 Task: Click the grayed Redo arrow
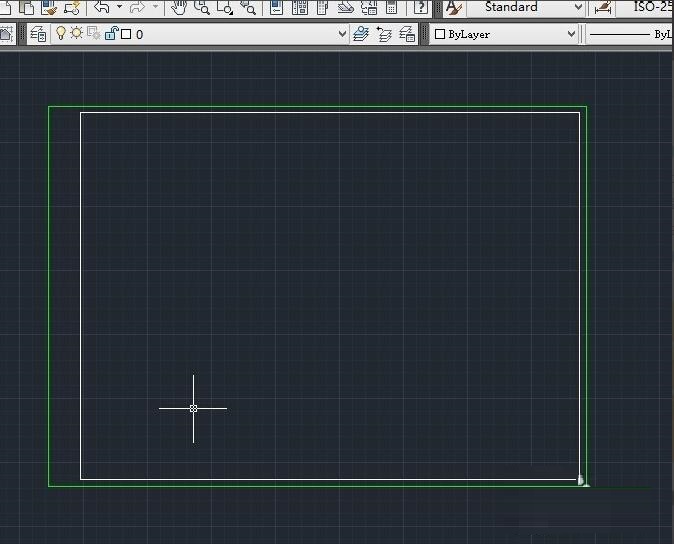pos(138,7)
